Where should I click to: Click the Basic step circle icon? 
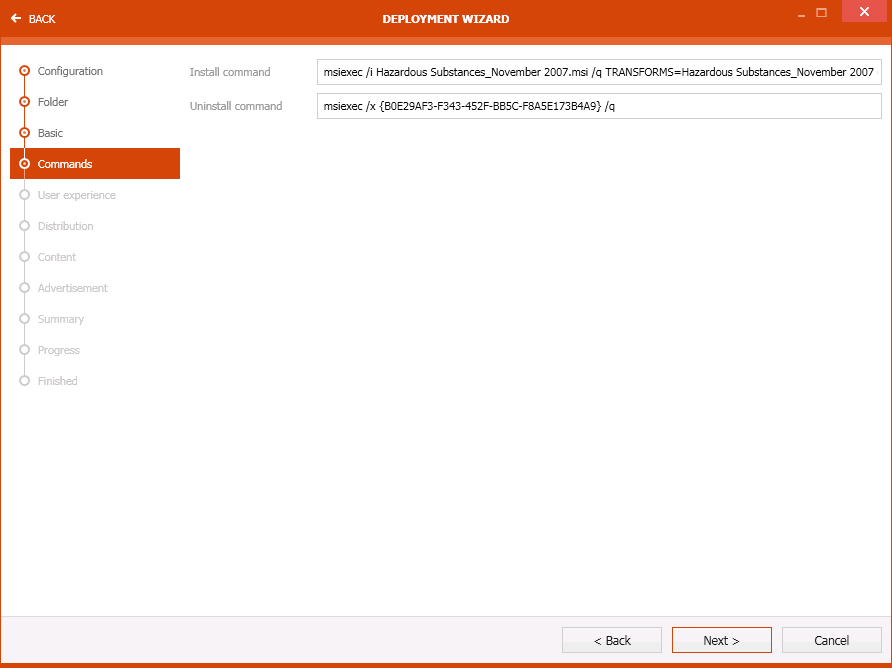(23, 133)
